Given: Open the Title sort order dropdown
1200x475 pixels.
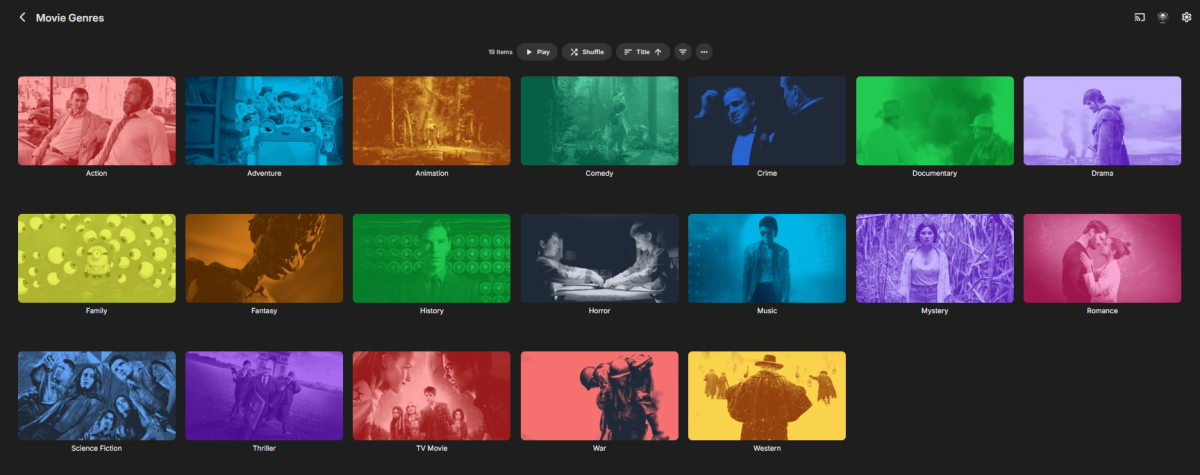Looking at the screenshot, I should point(643,52).
